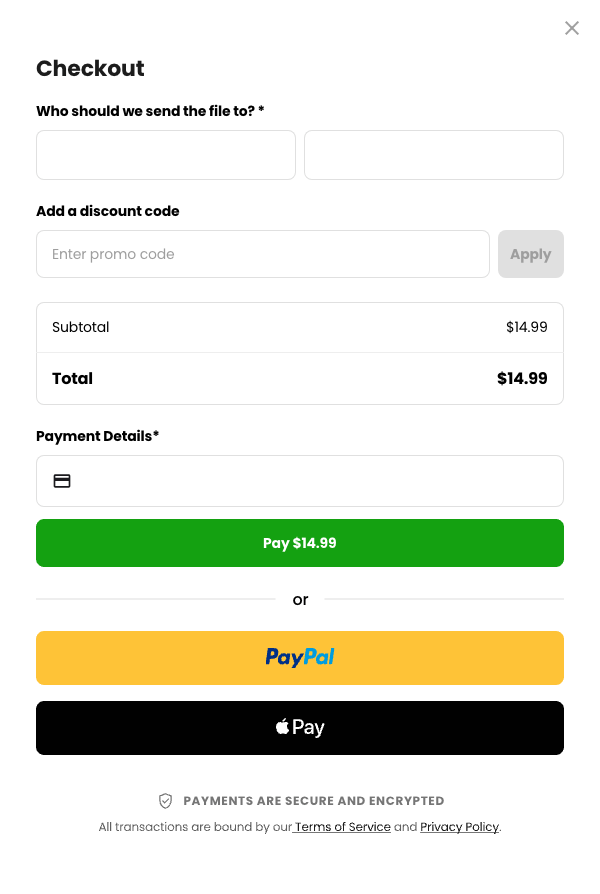Click the checkmark inside the security shield icon
The height and width of the screenshot is (894, 600).
coord(164,800)
